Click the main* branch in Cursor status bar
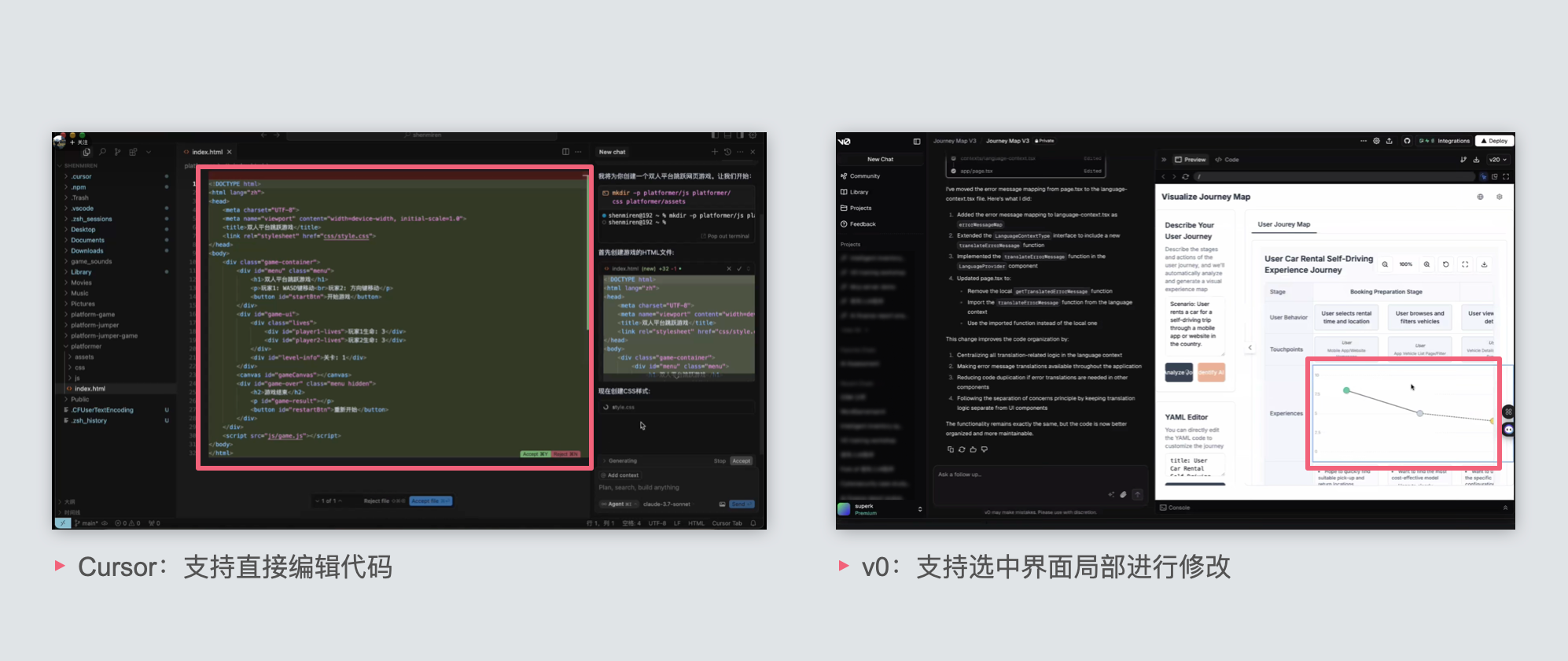The width and height of the screenshot is (1568, 661). click(86, 523)
